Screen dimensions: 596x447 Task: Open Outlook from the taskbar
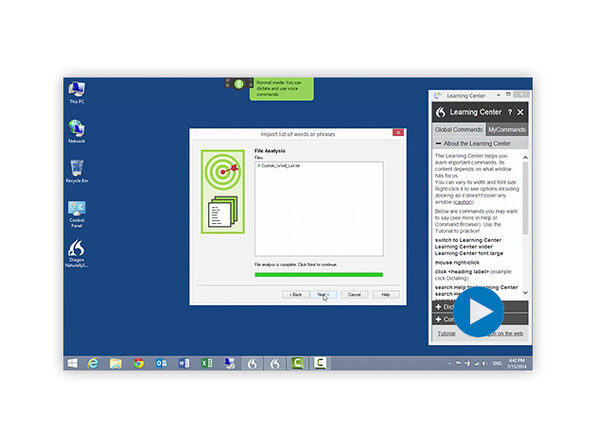161,363
